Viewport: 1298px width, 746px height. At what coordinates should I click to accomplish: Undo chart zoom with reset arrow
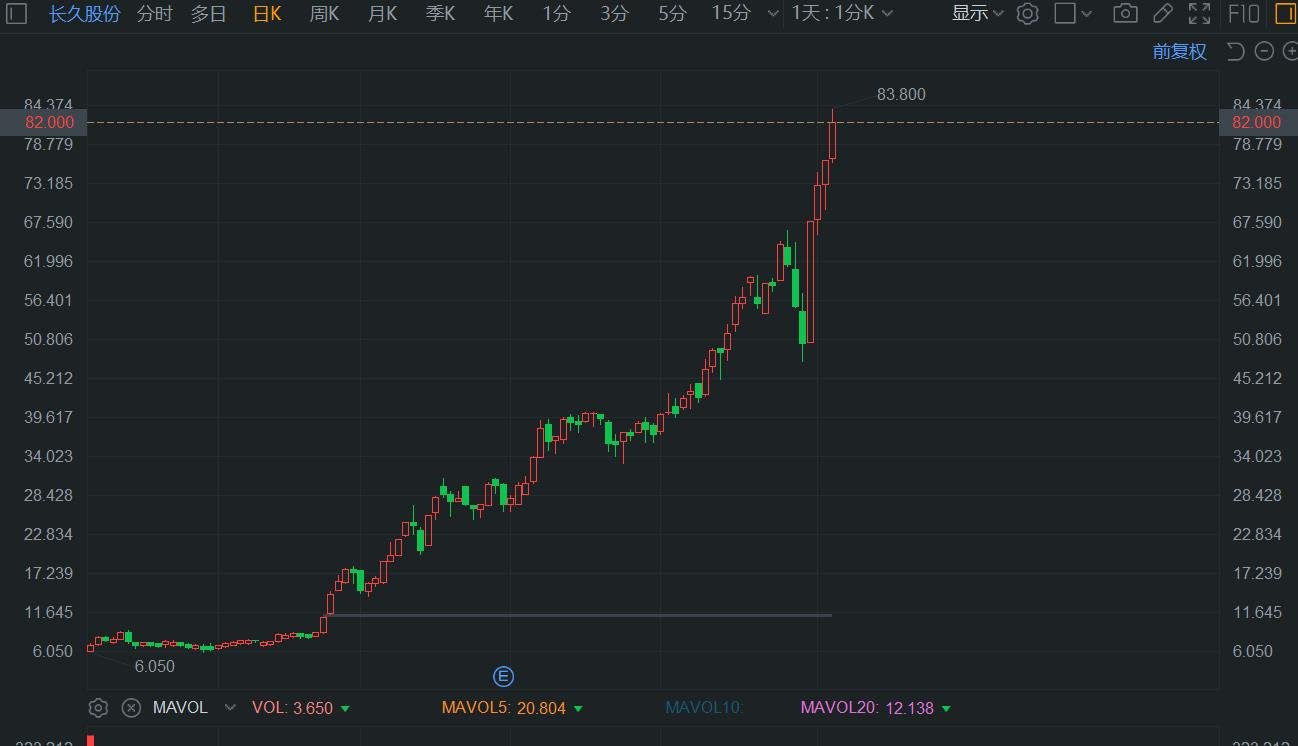(1235, 52)
